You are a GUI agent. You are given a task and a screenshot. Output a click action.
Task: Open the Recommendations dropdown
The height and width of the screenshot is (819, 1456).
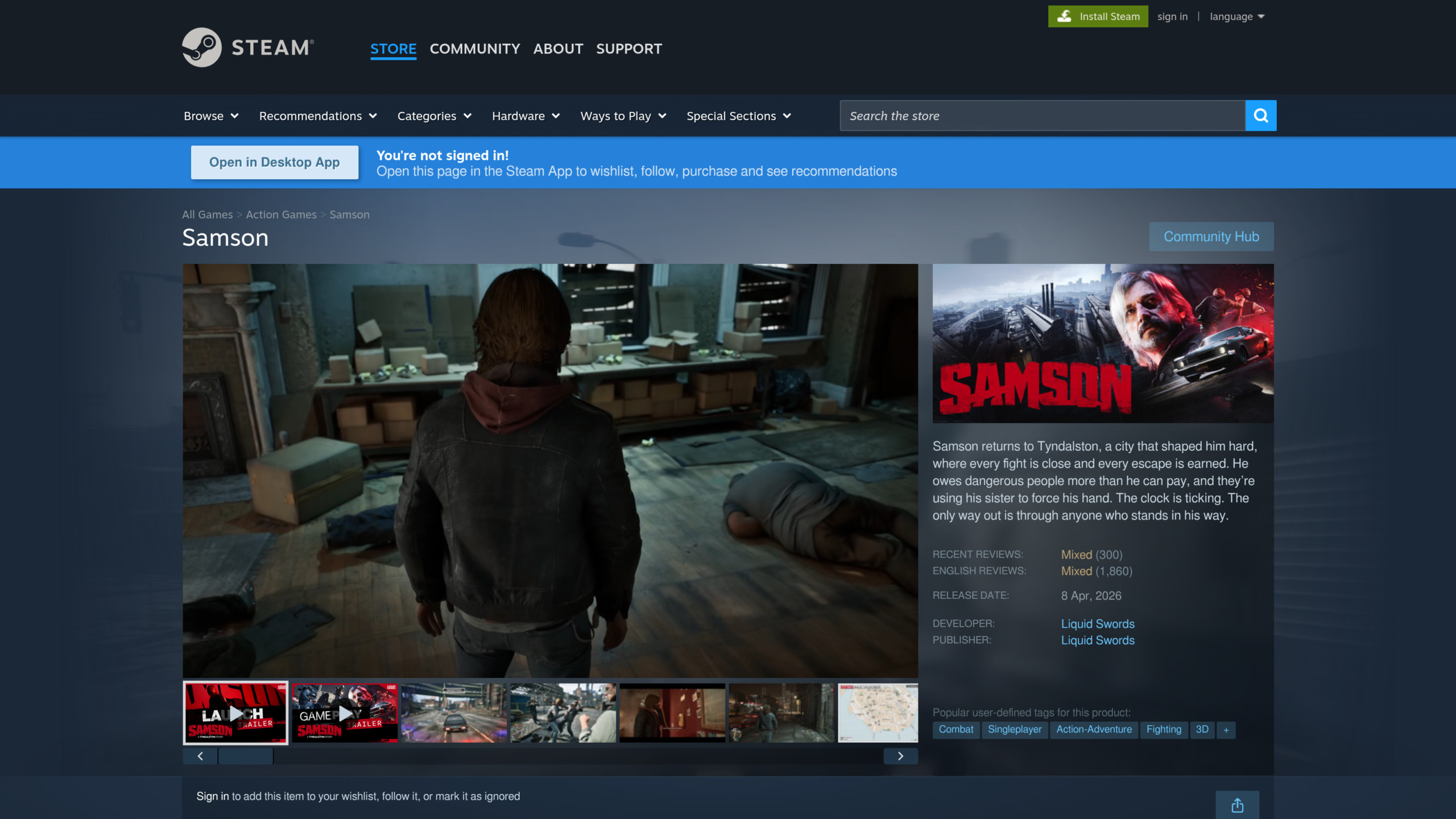point(318,116)
